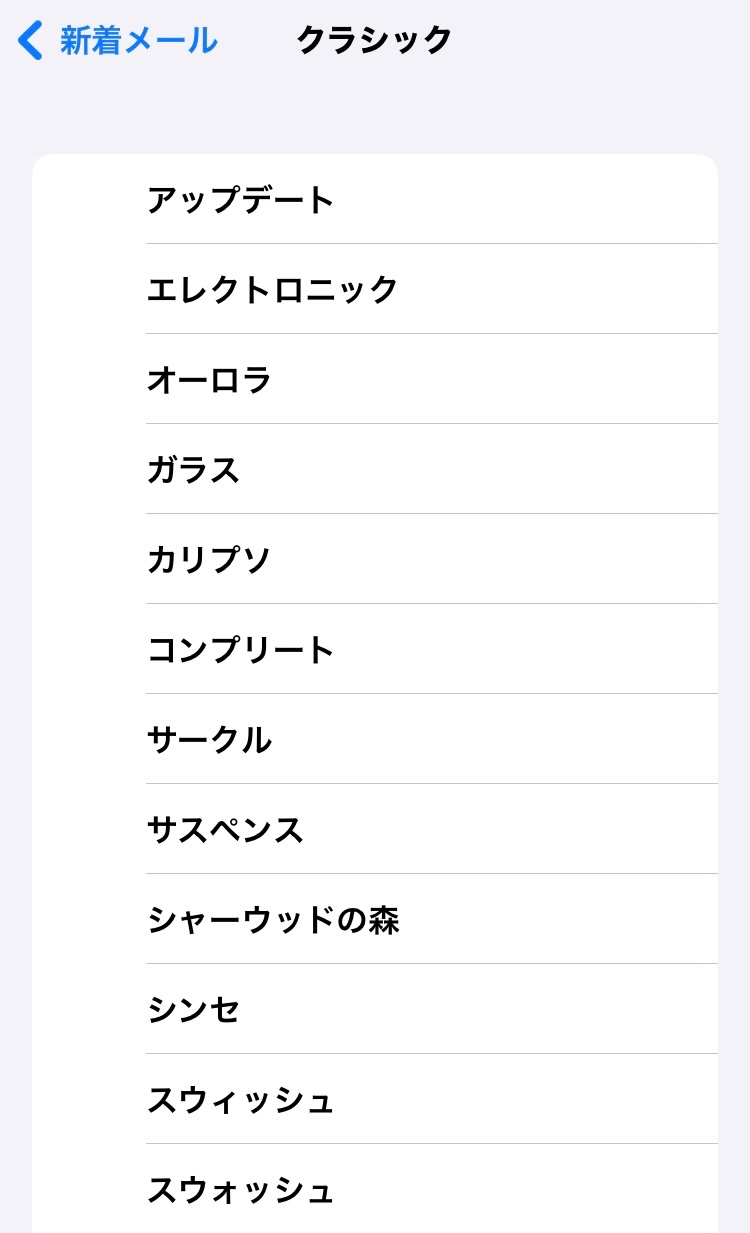Choose the エレクトロニック sound
This screenshot has height=1233, width=750.
pos(273,290)
